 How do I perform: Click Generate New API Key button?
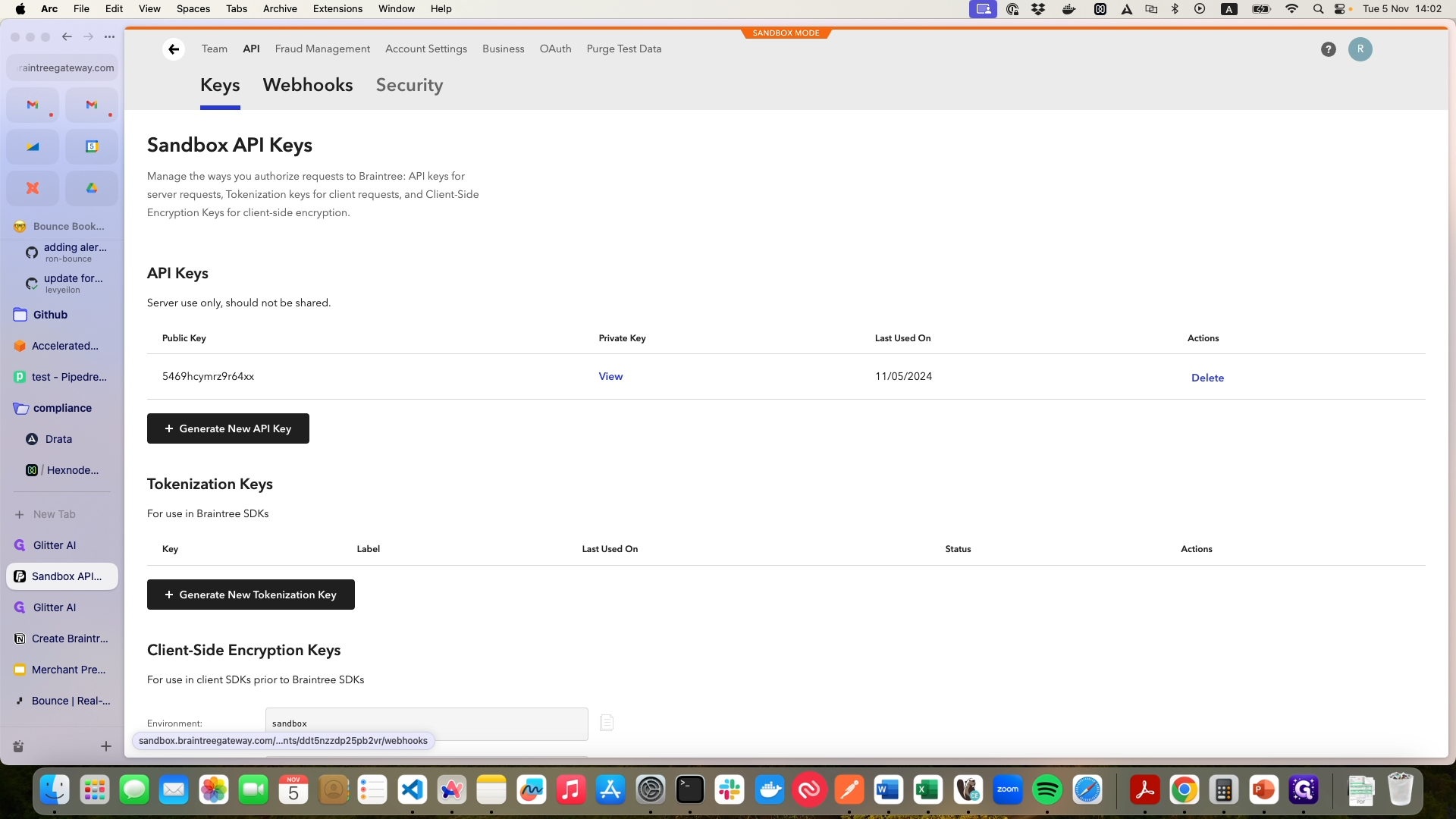(228, 428)
